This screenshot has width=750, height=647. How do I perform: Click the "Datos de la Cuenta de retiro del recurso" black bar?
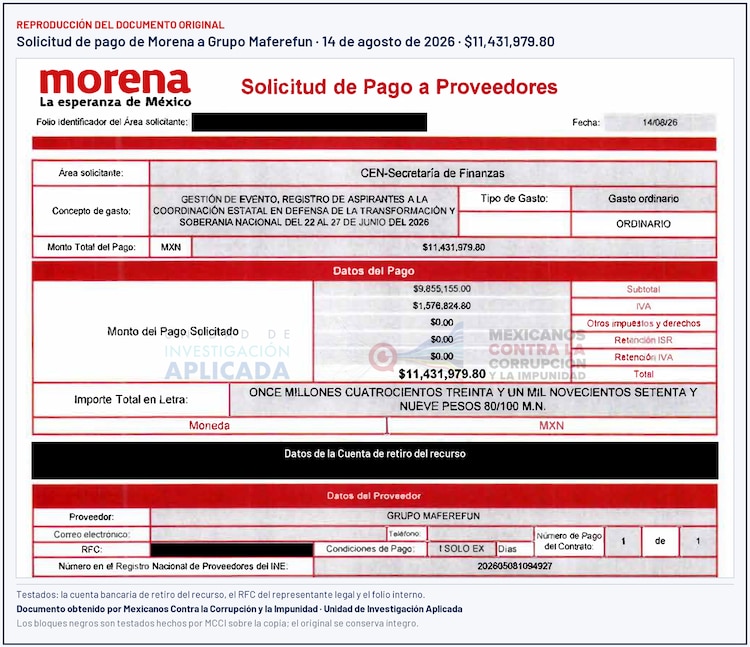click(x=375, y=460)
